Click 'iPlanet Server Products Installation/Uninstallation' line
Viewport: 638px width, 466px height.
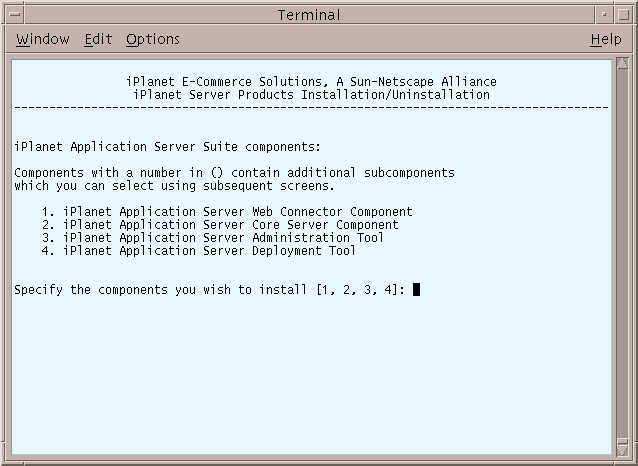[311, 95]
